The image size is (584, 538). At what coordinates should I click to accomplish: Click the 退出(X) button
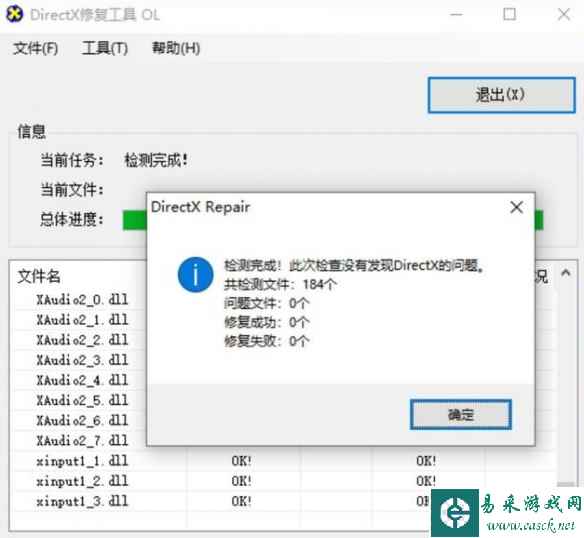(x=501, y=95)
